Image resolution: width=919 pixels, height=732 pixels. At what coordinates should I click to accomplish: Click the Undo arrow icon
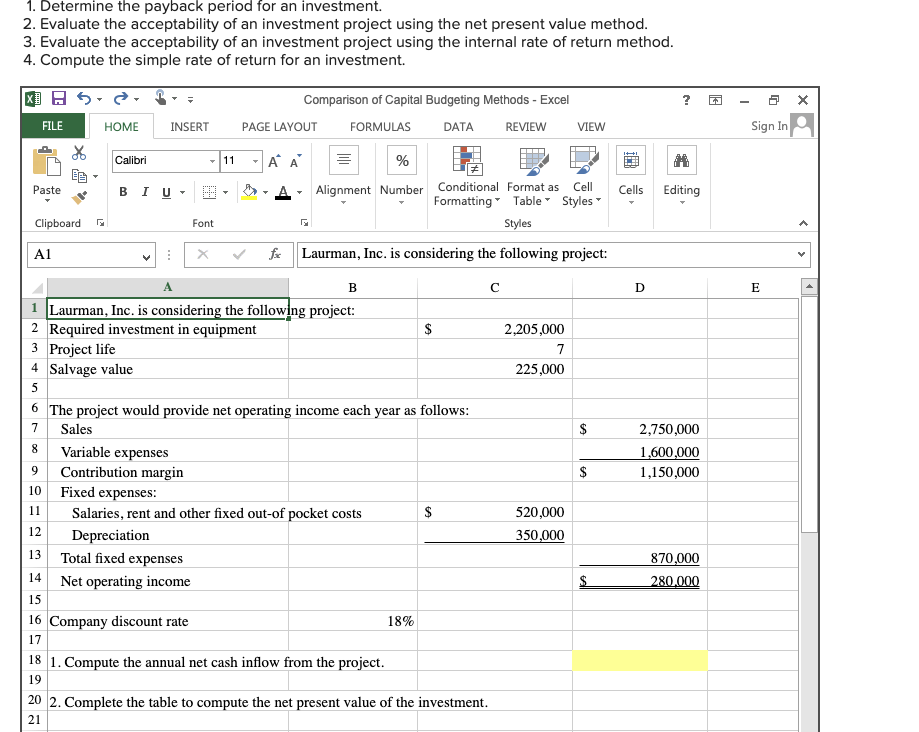click(84, 98)
